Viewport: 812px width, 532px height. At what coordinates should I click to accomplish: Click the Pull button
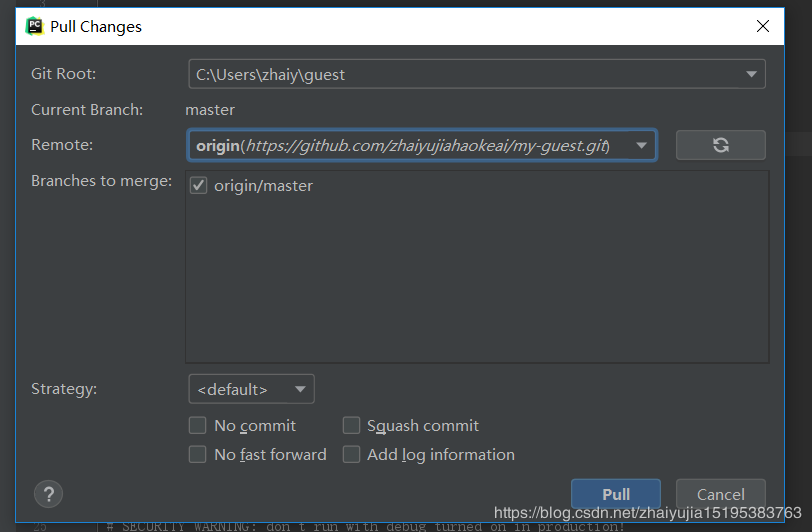[616, 494]
